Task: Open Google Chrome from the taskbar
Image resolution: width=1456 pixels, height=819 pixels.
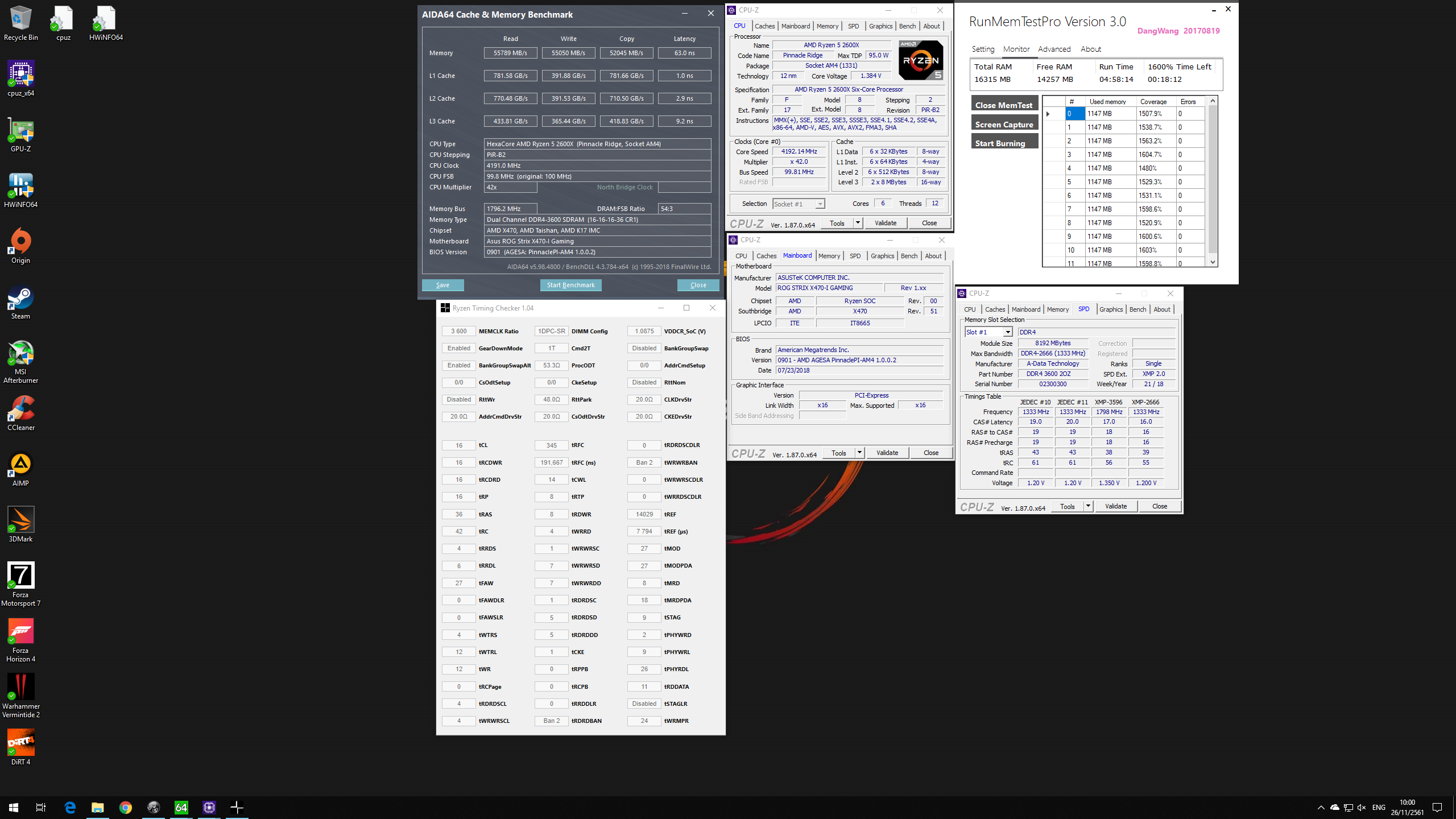Action: pos(126,807)
